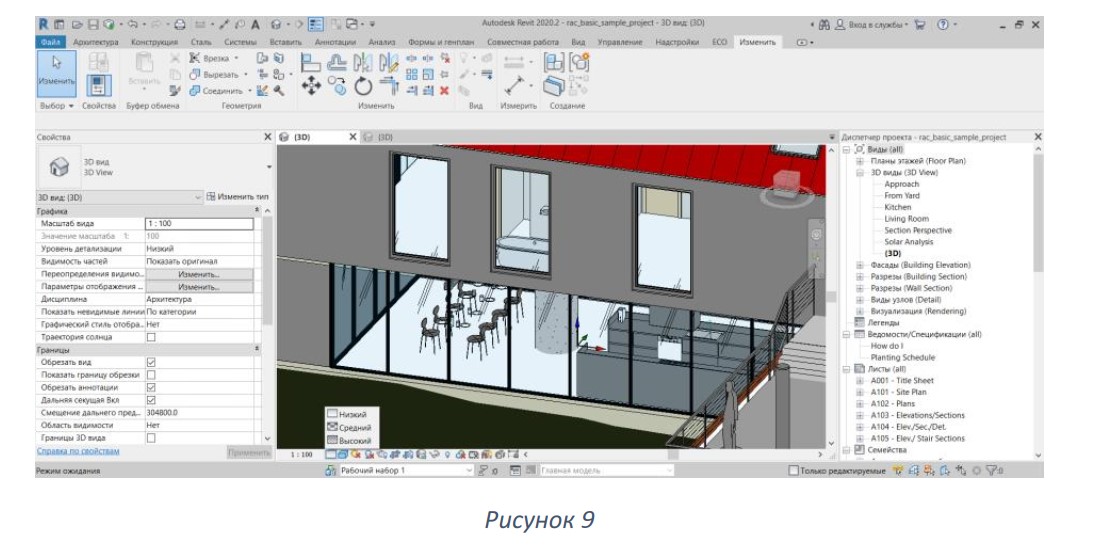Select the Move tool in the ribbon
This screenshot has height=549, width=1099.
(311, 86)
